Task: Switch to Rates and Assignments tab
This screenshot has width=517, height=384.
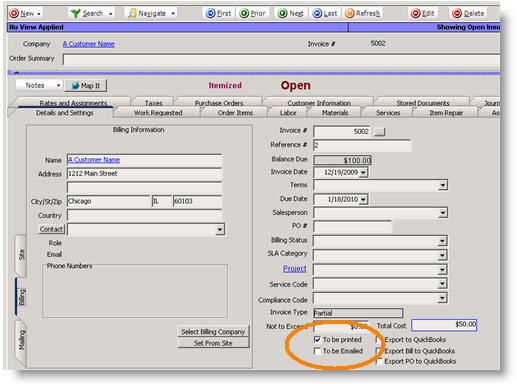Action: tap(73, 103)
